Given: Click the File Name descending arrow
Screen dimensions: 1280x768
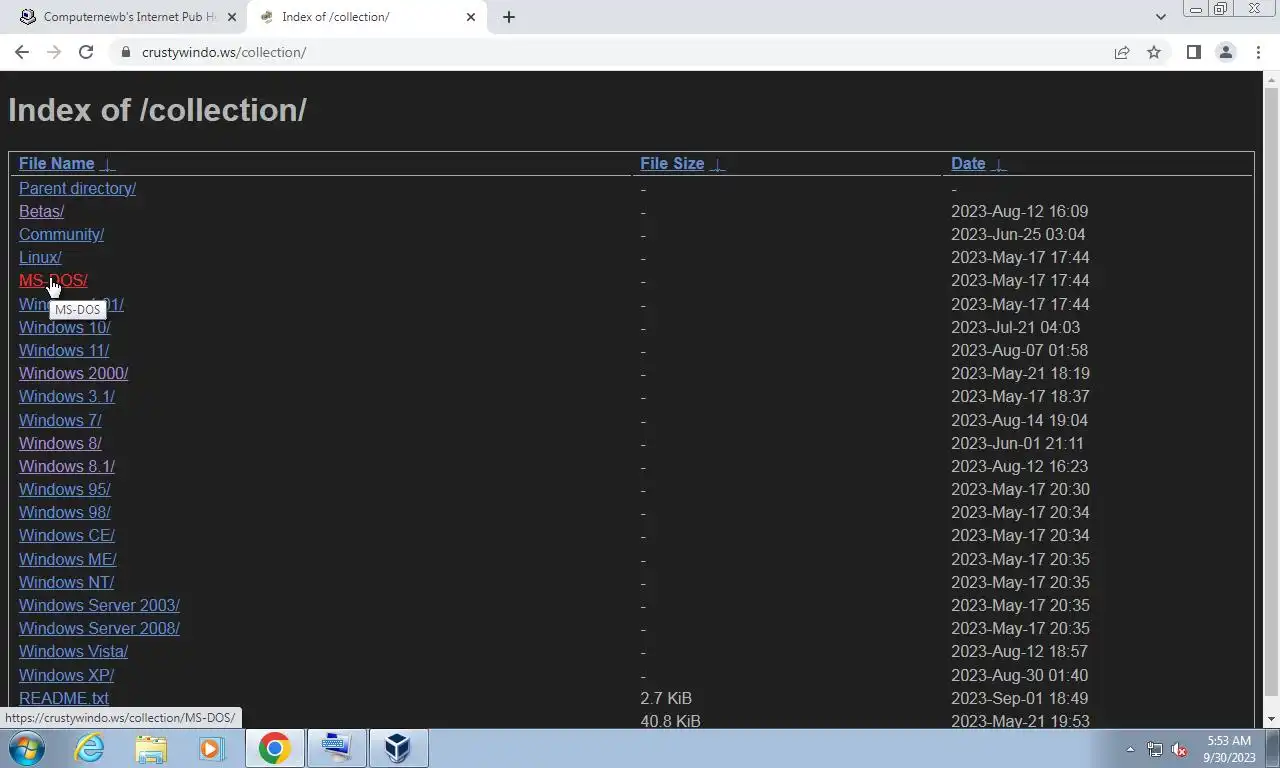Looking at the screenshot, I should 108,165.
